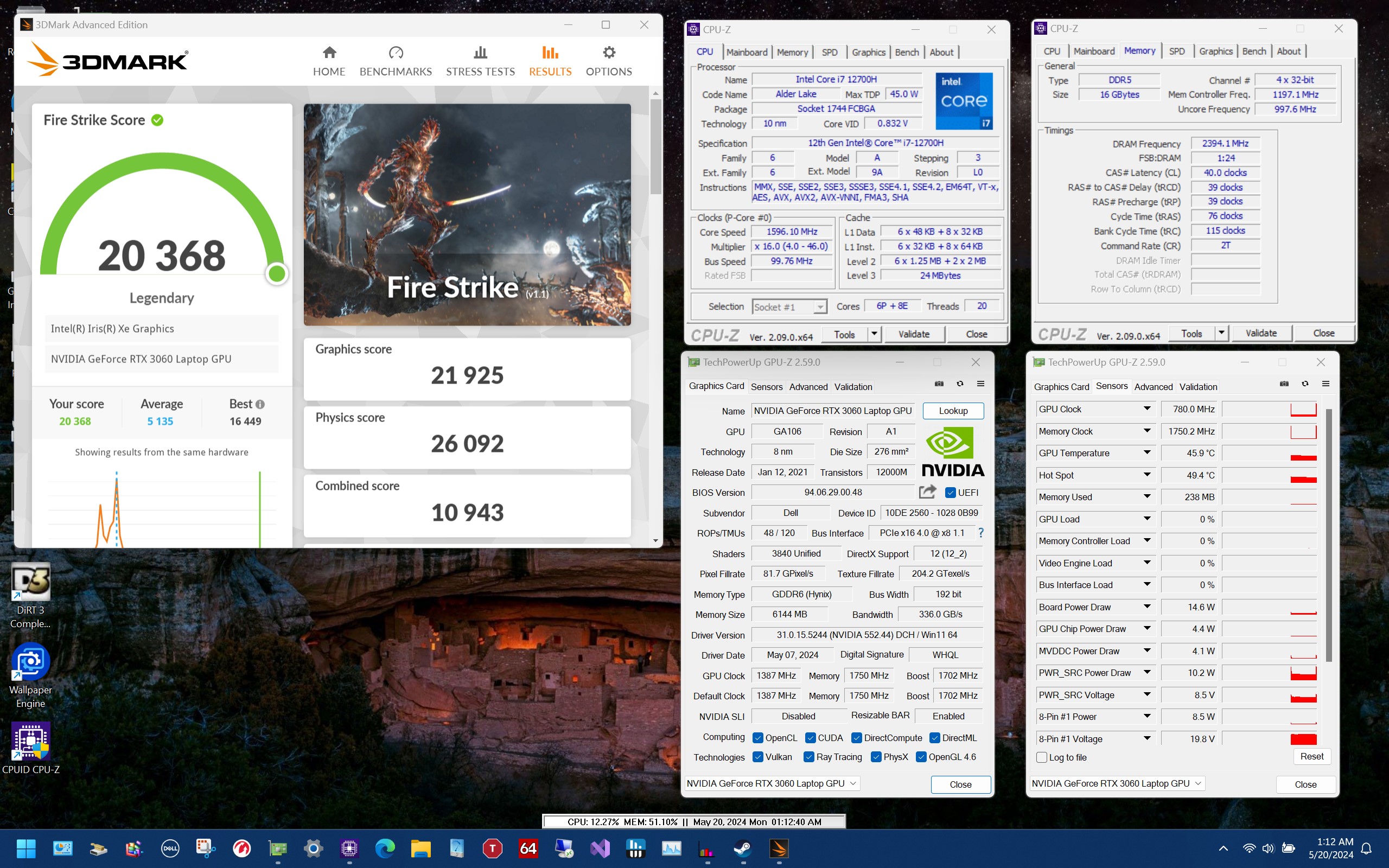Open RESULTS in 3DMark
This screenshot has height=868, width=1389.
[550, 61]
